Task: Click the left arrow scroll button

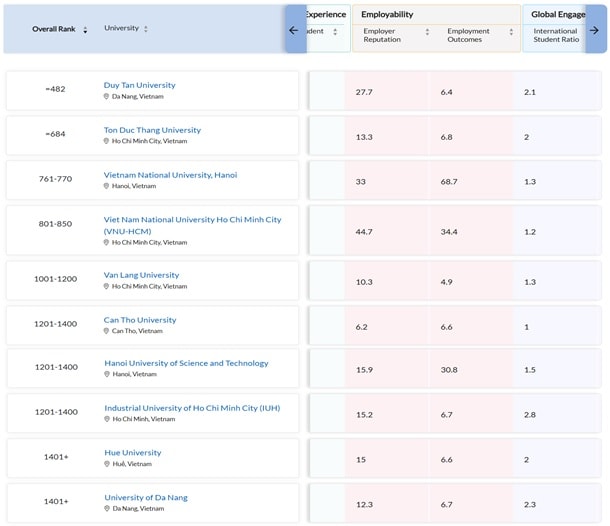Action: (x=294, y=30)
